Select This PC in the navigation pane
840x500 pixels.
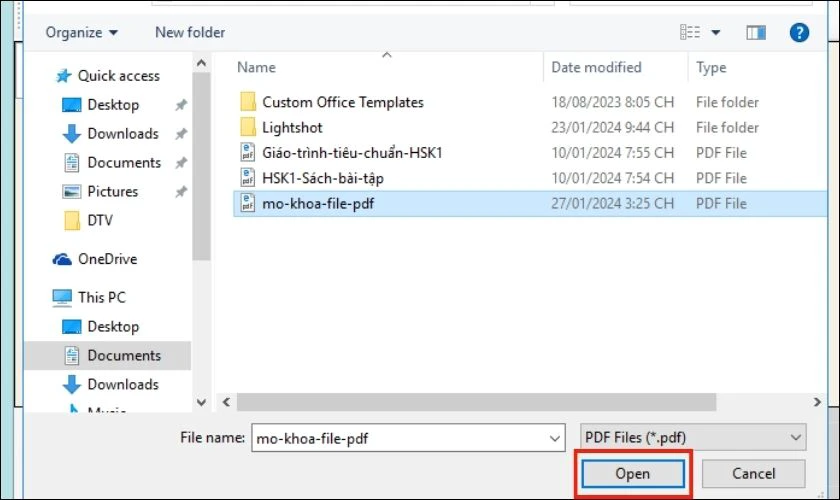pyautogui.click(x=102, y=297)
